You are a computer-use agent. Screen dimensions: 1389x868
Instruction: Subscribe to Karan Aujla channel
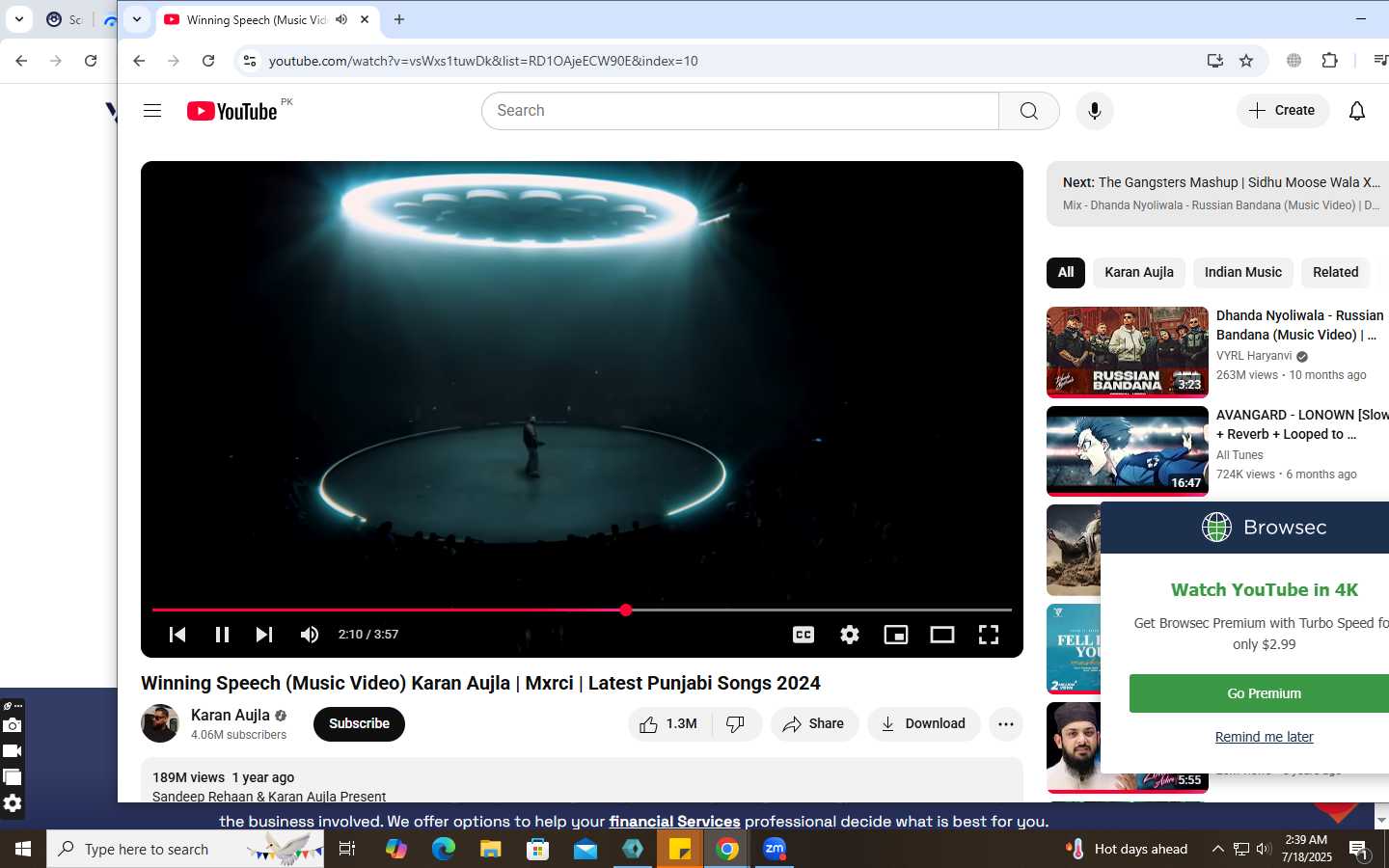[x=359, y=724]
